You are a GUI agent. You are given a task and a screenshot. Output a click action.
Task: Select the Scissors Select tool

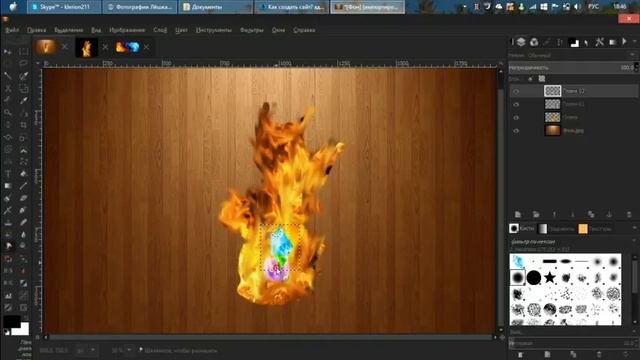(x=8, y=88)
